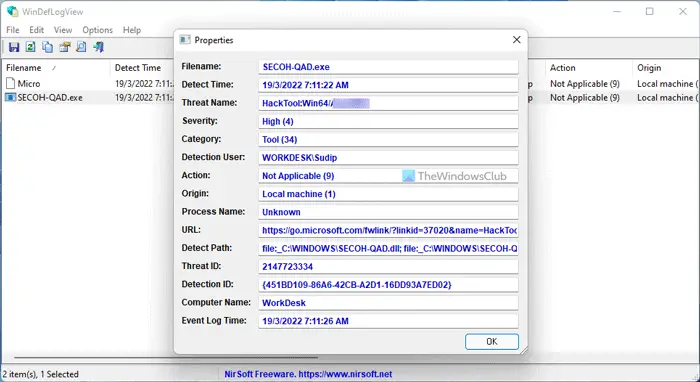Click the Threat Name HackTool field
The width and height of the screenshot is (700, 382).
pyautogui.click(x=388, y=103)
